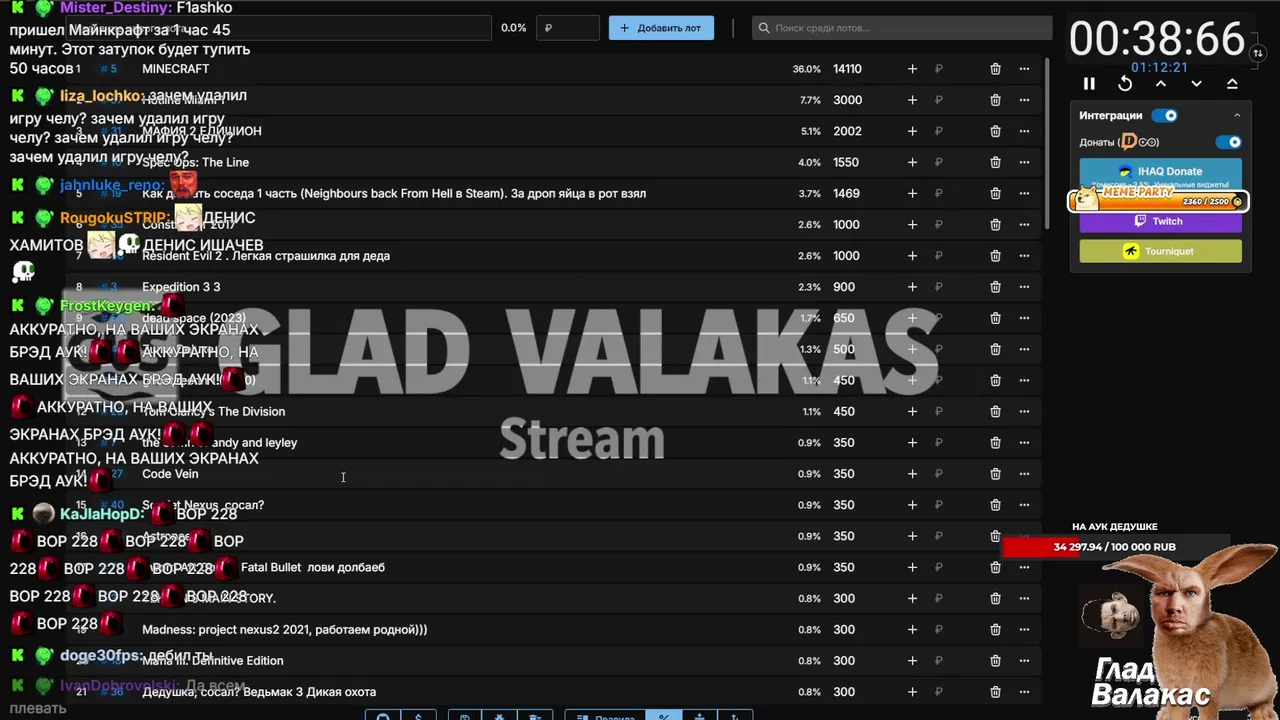Viewport: 1280px width, 720px height.
Task: Pause the auction timer
Action: [1089, 84]
